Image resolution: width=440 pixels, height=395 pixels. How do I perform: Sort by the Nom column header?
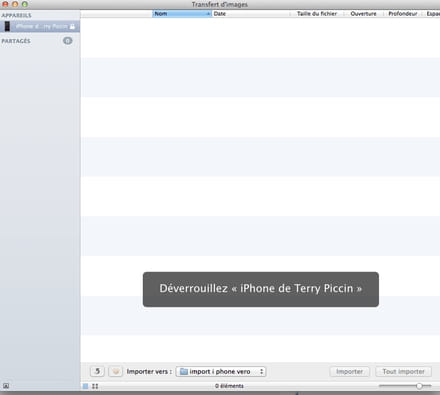(182, 14)
